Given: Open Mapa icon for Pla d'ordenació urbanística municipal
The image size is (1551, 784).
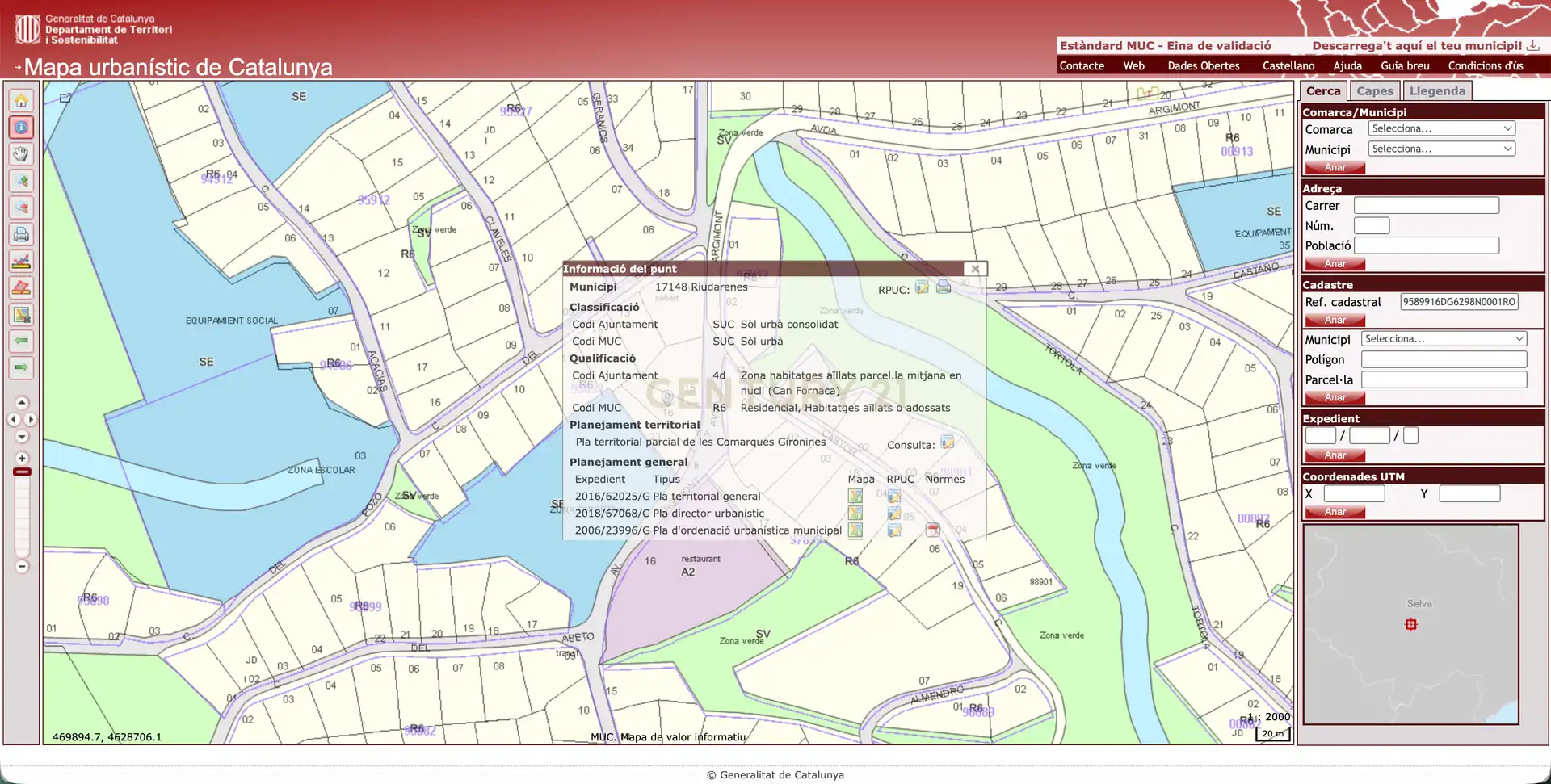Looking at the screenshot, I should [855, 530].
